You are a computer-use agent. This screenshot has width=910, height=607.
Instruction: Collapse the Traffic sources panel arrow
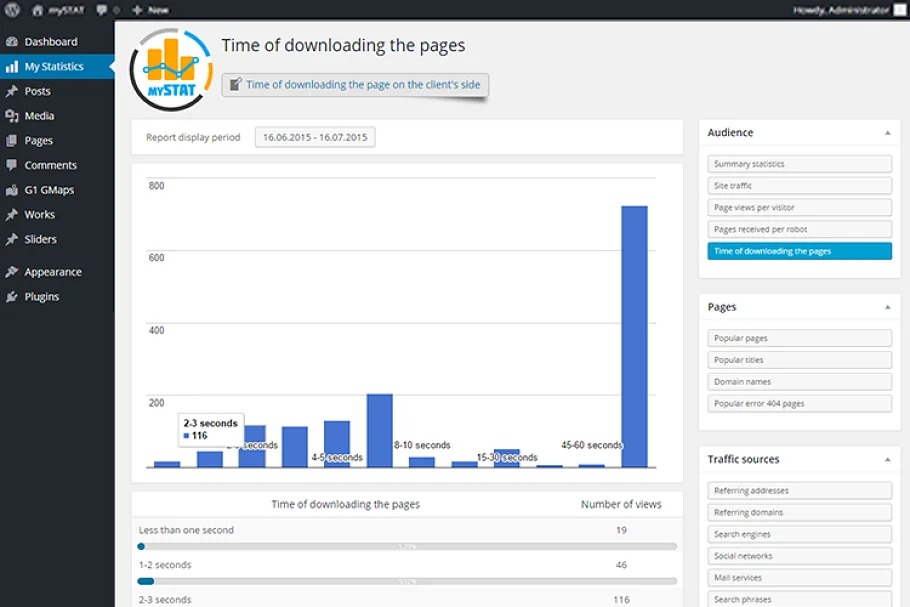887,460
